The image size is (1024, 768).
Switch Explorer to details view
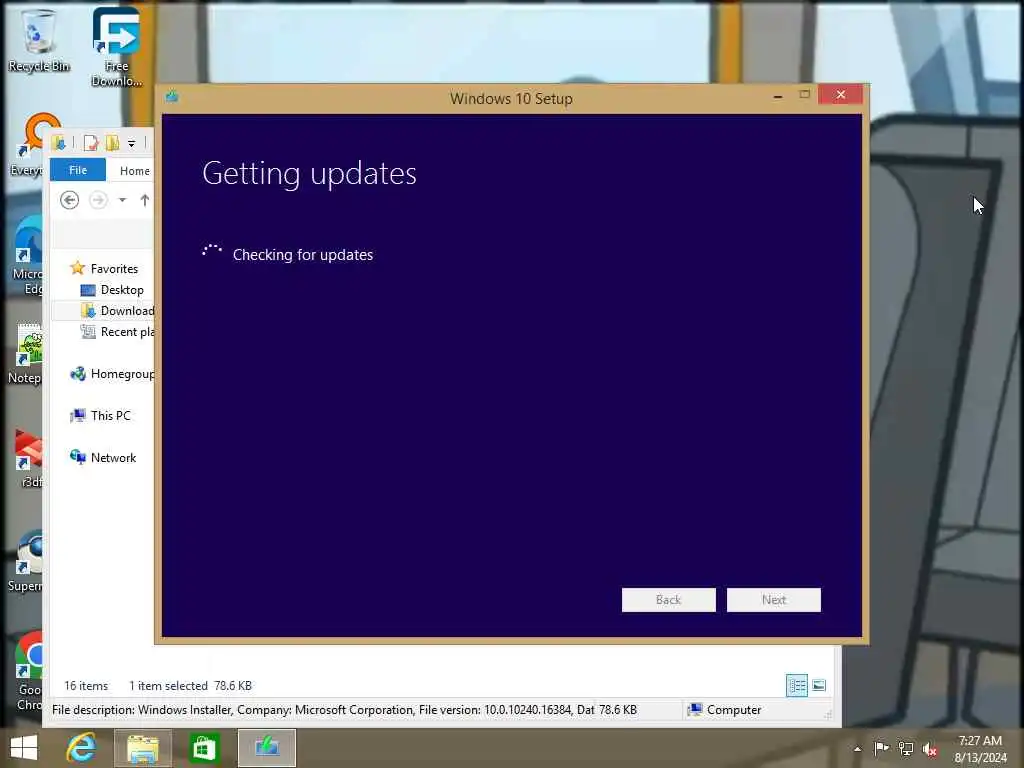pyautogui.click(x=797, y=685)
